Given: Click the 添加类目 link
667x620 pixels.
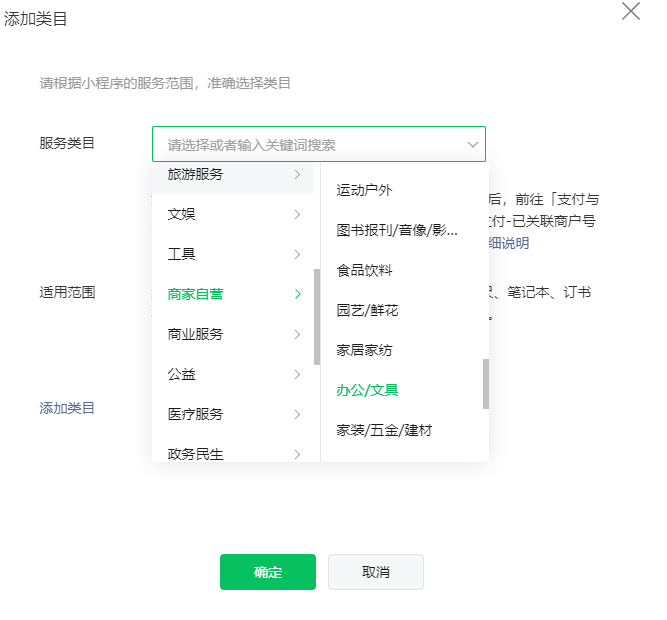Looking at the screenshot, I should click(x=67, y=408).
